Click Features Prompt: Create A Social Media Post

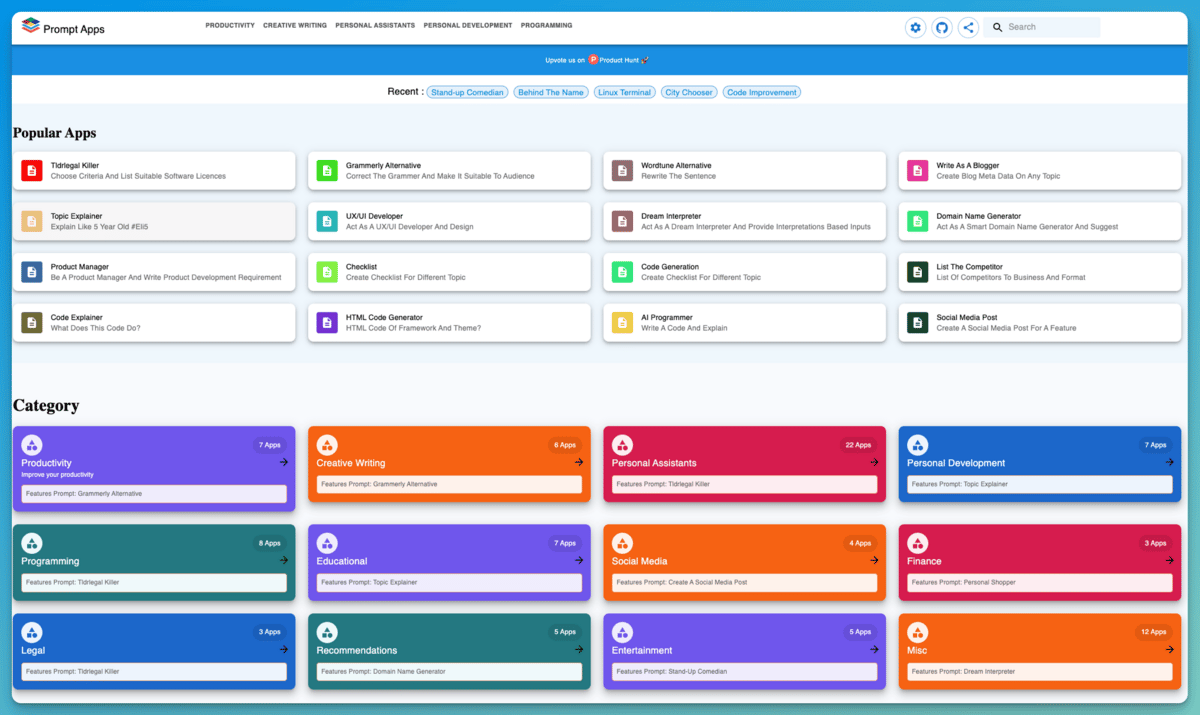tap(745, 582)
